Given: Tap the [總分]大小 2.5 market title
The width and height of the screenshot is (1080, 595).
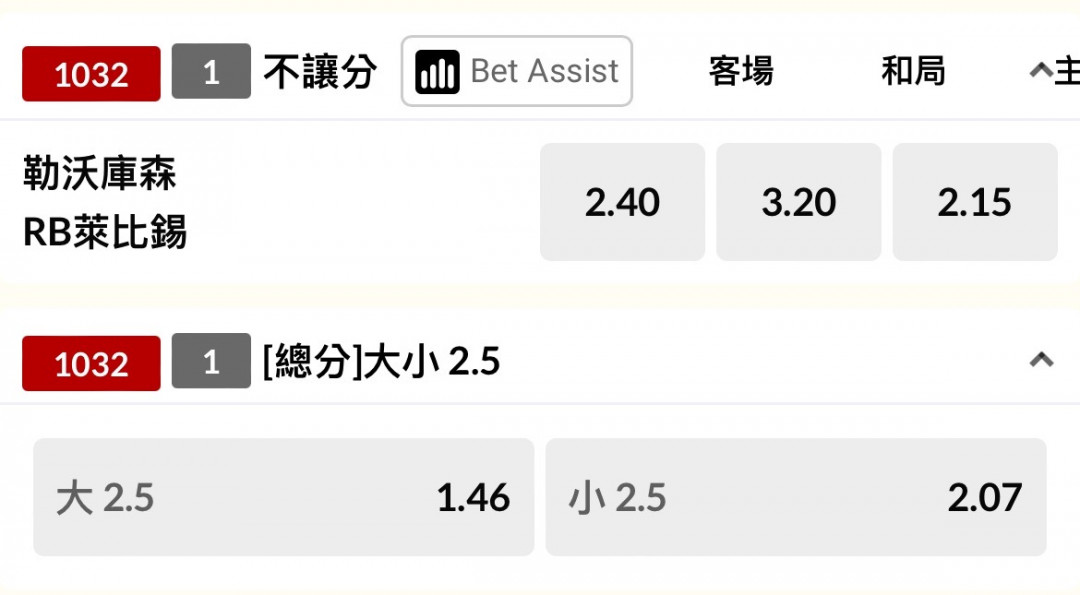Looking at the screenshot, I should click(x=381, y=362).
